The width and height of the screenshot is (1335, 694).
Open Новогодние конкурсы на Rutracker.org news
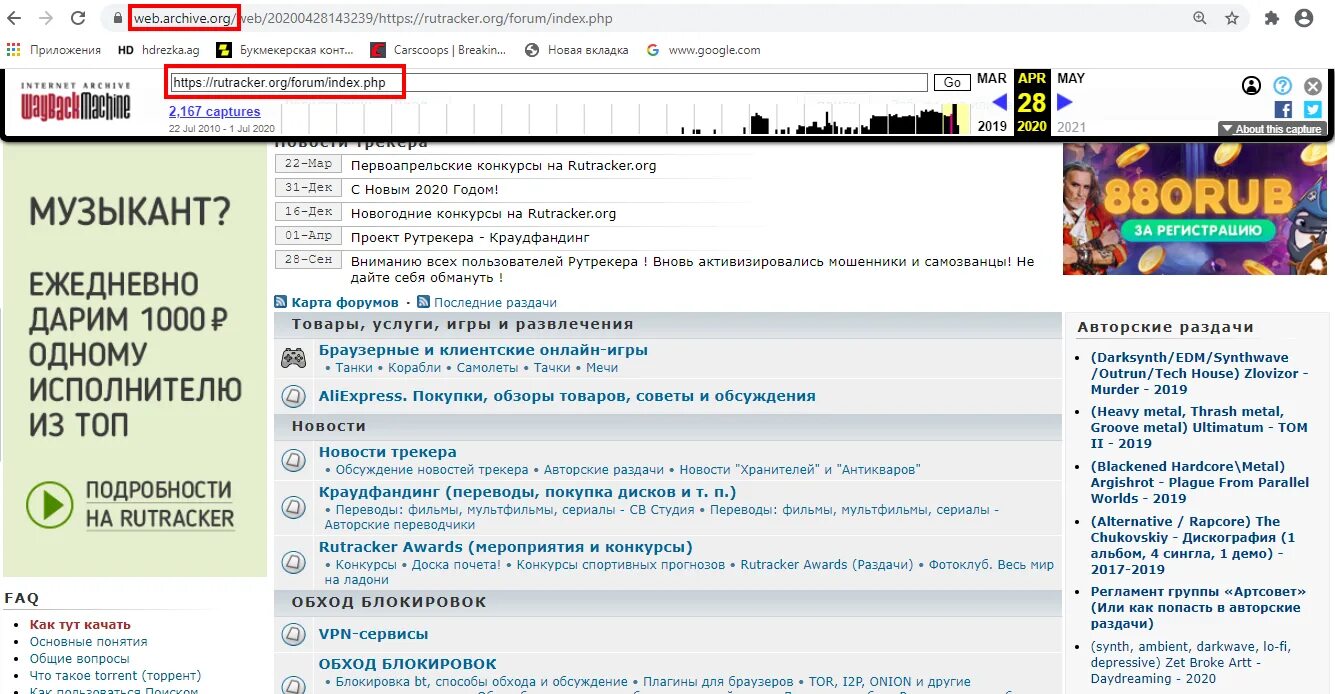coord(483,214)
